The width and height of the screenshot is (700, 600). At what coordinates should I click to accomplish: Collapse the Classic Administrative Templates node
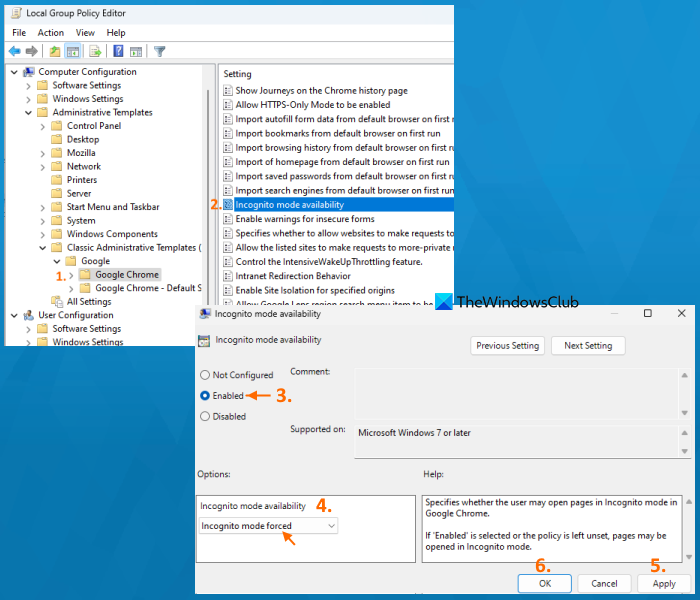43,248
